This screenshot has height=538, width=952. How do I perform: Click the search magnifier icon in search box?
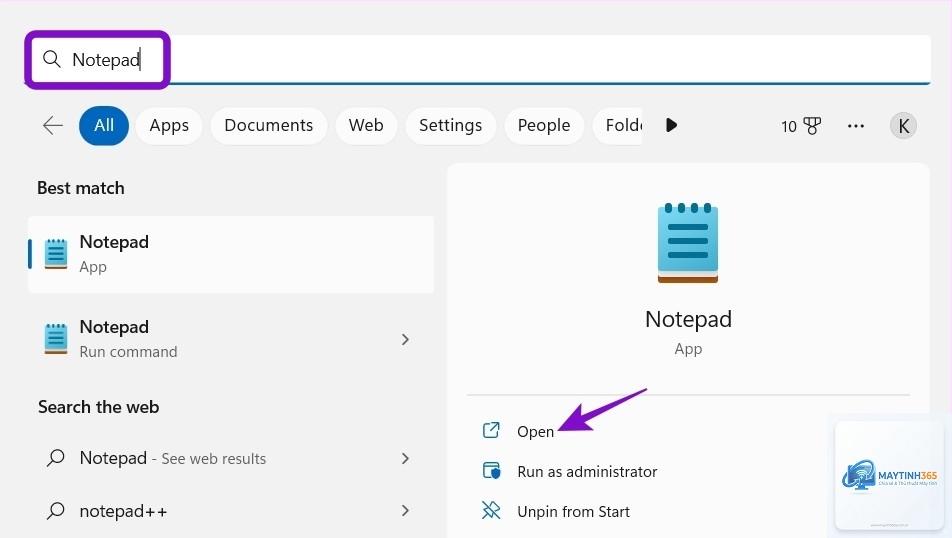[52, 59]
